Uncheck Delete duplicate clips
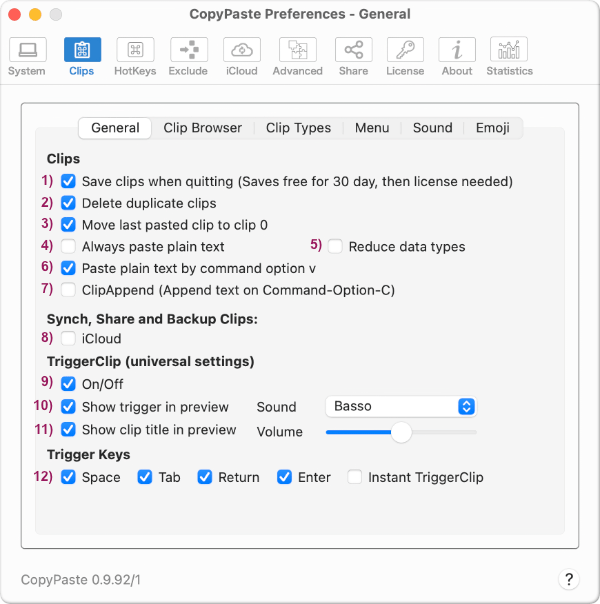This screenshot has width=600, height=604. (68, 203)
